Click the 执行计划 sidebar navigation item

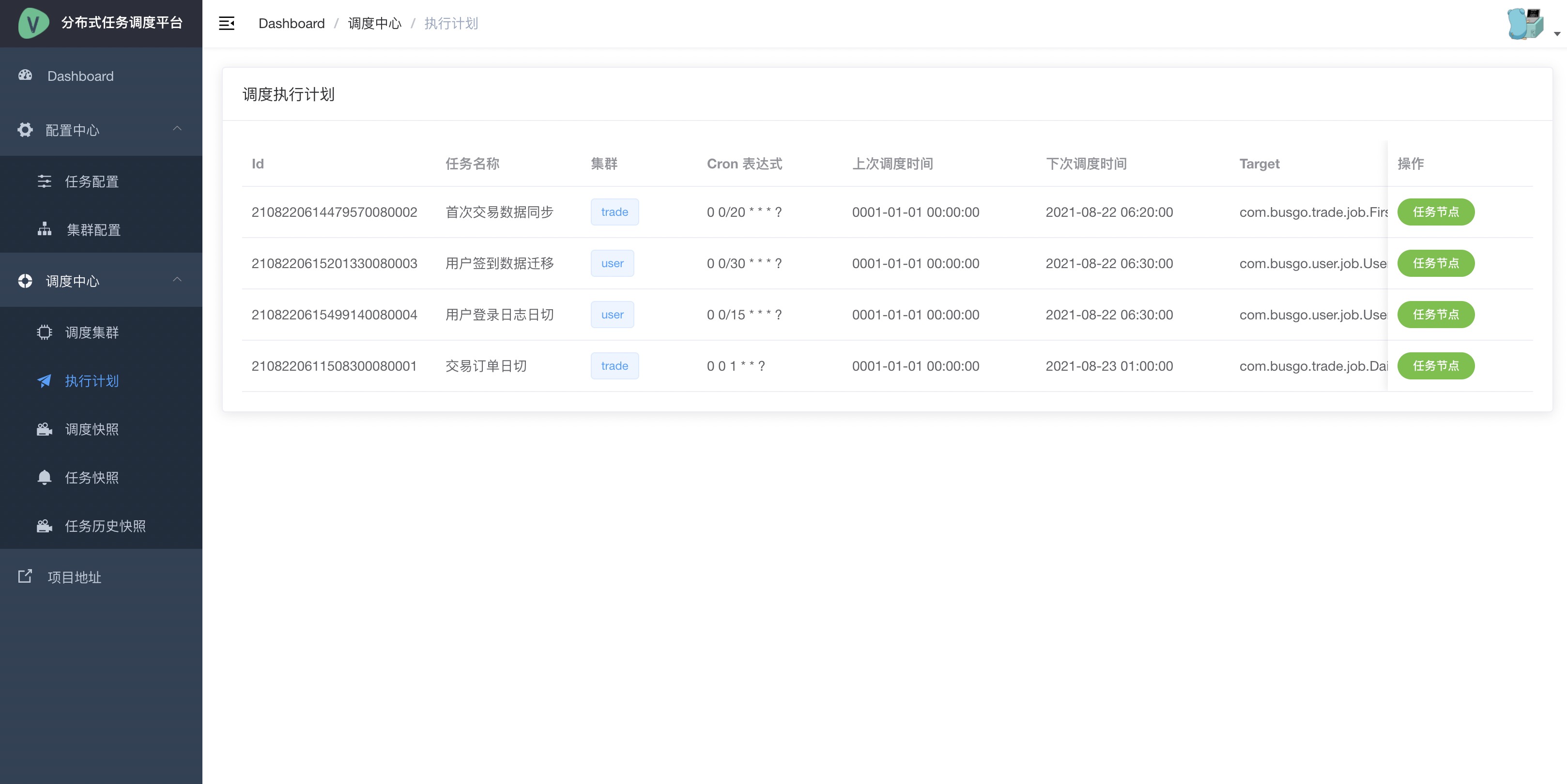(93, 381)
